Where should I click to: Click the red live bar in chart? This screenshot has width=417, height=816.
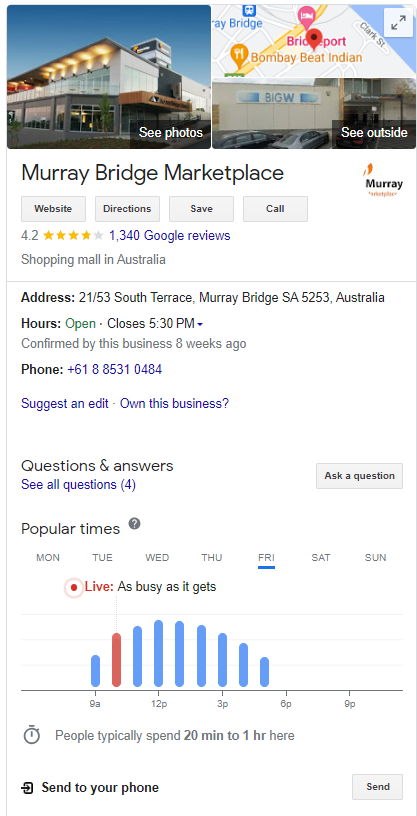point(117,660)
